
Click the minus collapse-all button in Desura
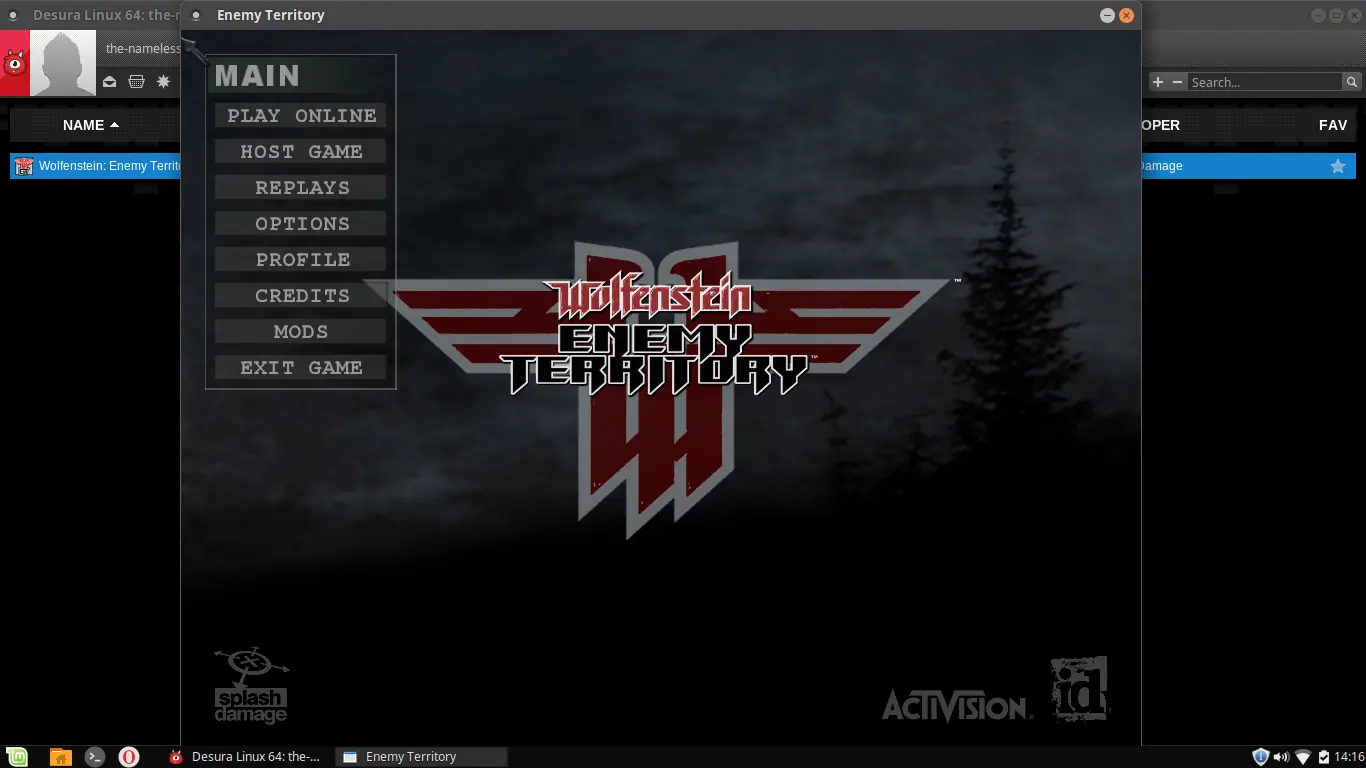[x=1177, y=82]
